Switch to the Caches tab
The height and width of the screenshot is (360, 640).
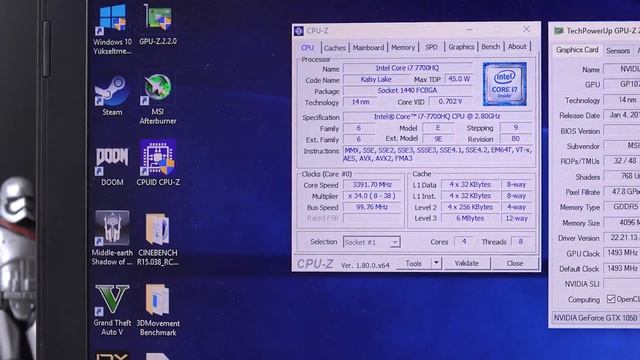(x=335, y=48)
